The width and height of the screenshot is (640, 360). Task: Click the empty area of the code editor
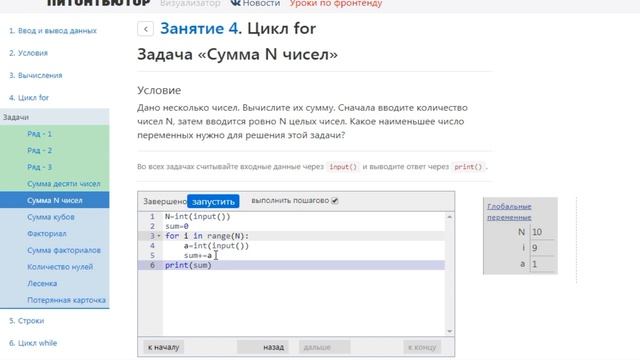click(x=304, y=302)
